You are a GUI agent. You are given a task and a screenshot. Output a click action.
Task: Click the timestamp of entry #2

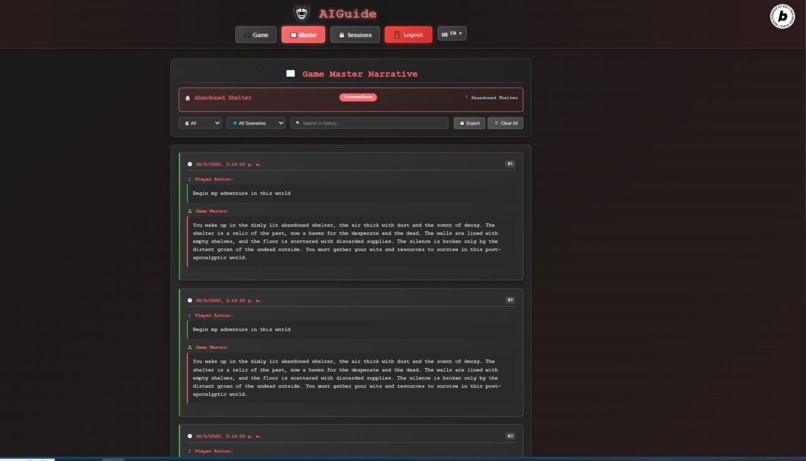coord(228,301)
